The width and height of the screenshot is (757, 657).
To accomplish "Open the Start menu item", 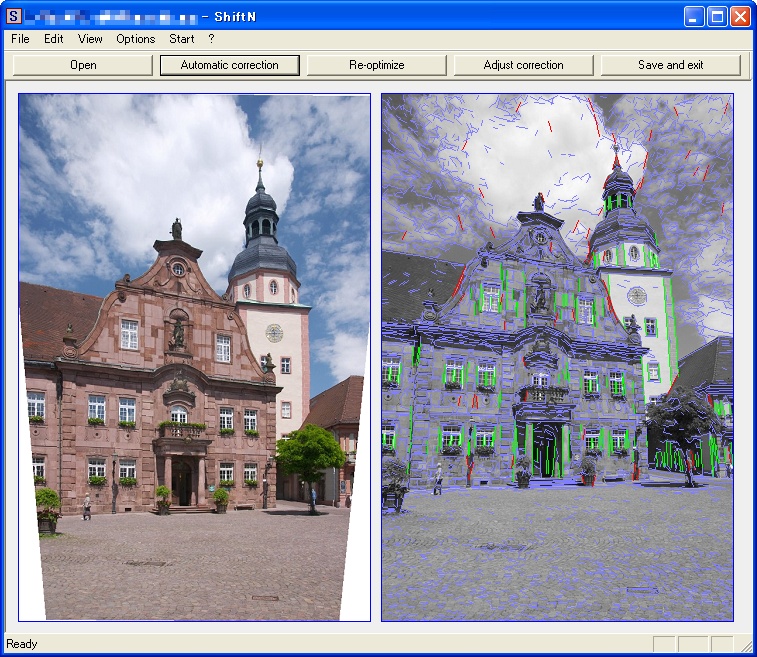I will 182,39.
